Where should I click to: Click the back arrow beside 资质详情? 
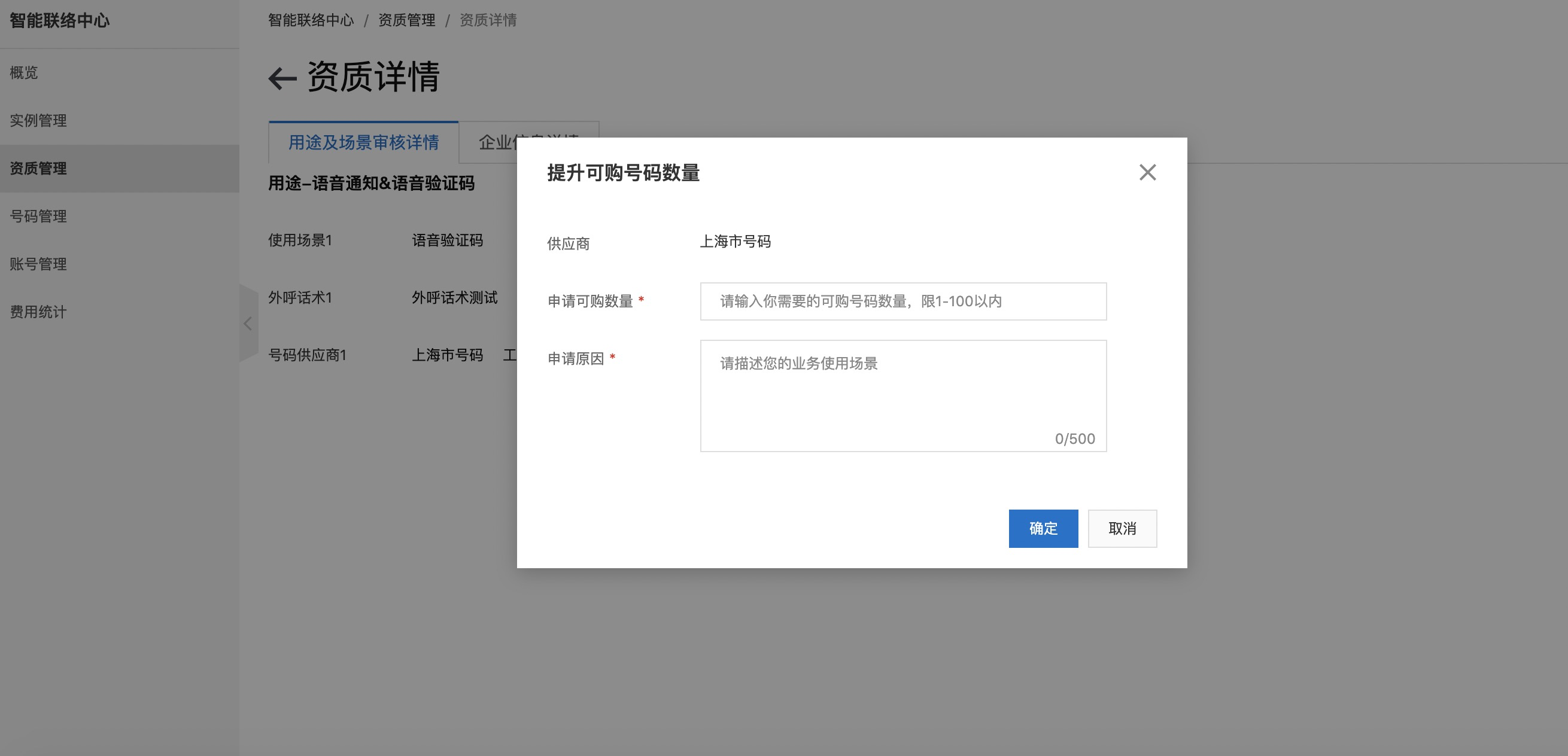tap(282, 79)
